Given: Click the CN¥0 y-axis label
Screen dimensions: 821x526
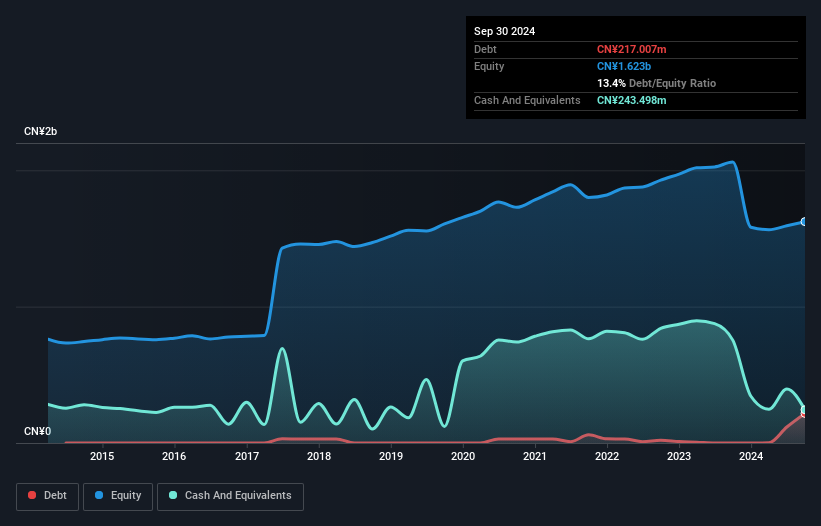Looking at the screenshot, I should [38, 431].
